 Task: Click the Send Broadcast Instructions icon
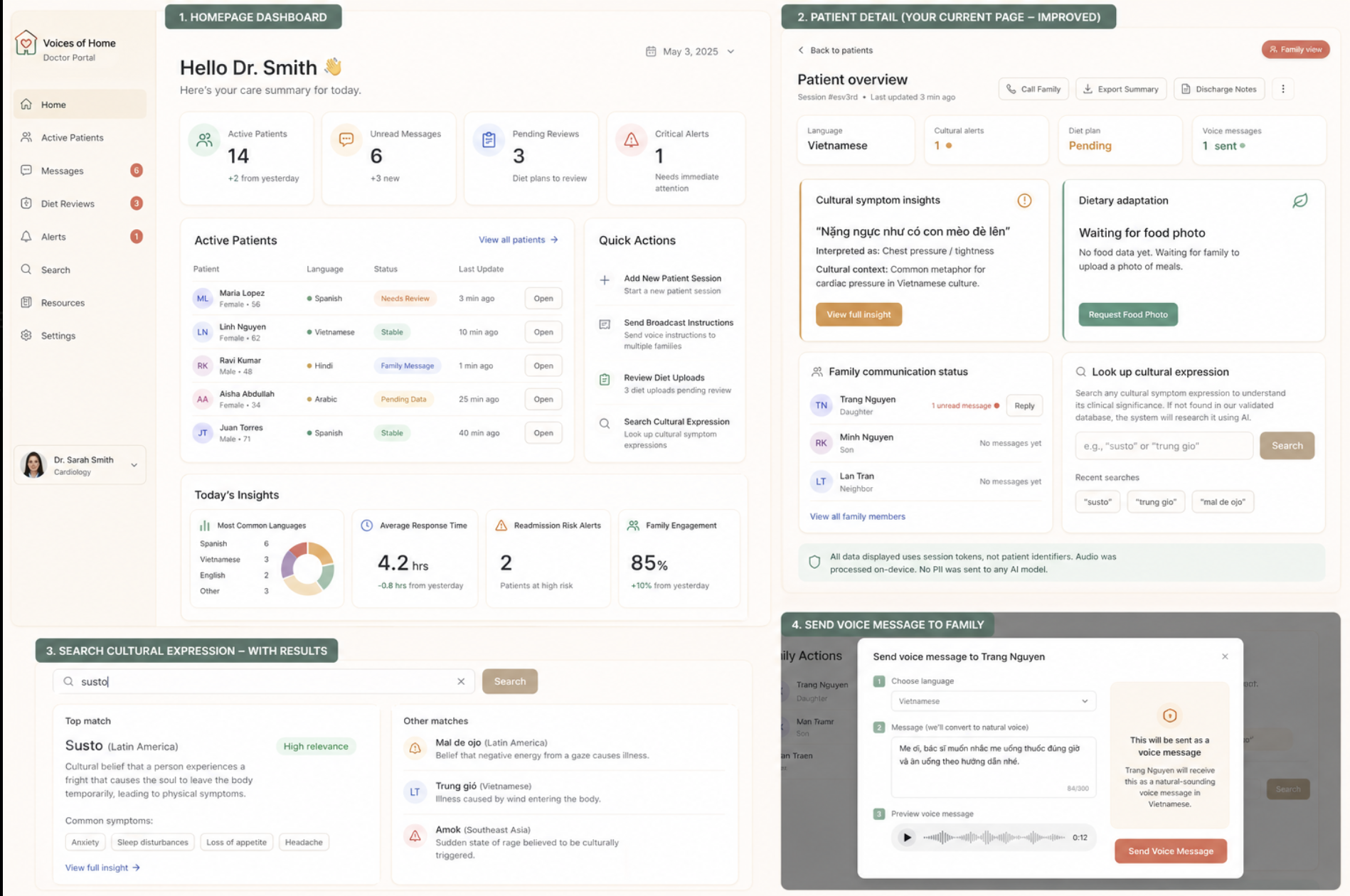point(605,324)
